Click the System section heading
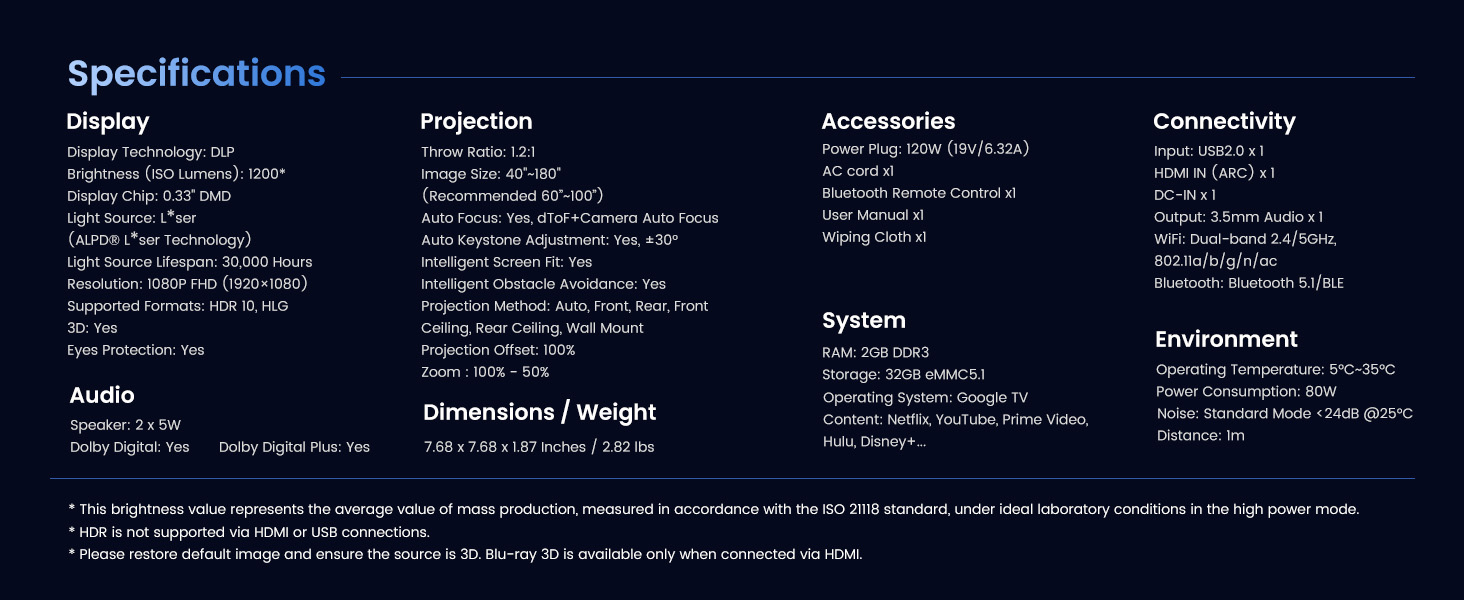1464x600 pixels. (x=864, y=321)
